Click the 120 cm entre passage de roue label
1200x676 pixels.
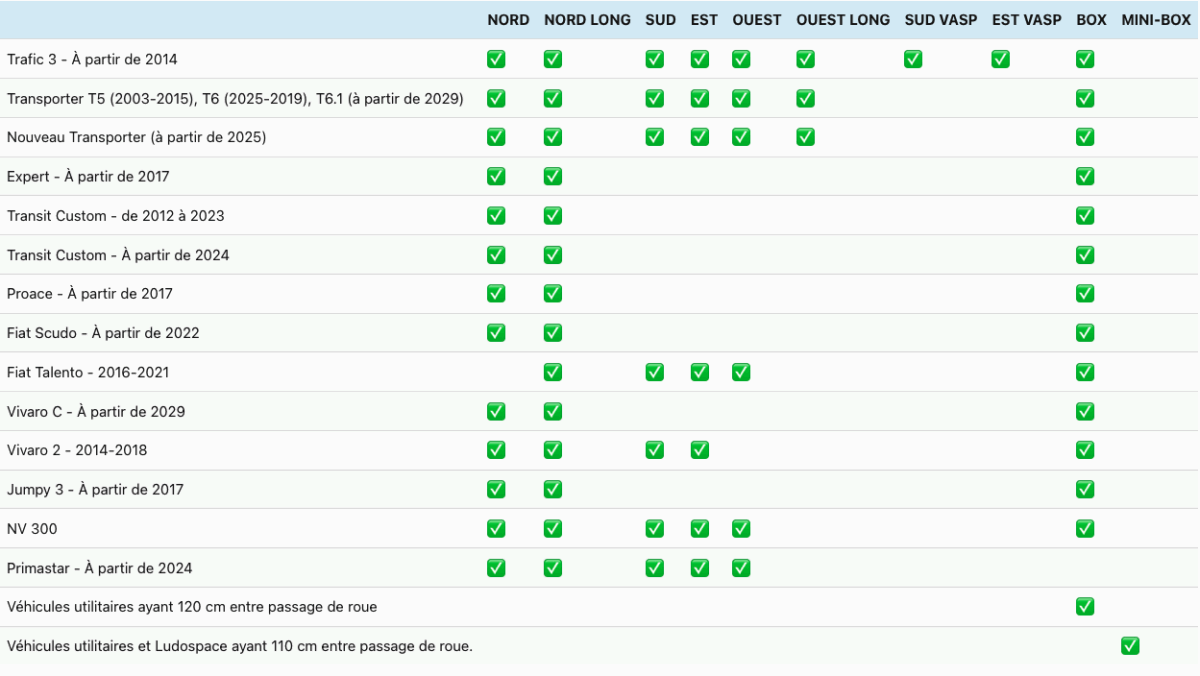click(x=192, y=607)
